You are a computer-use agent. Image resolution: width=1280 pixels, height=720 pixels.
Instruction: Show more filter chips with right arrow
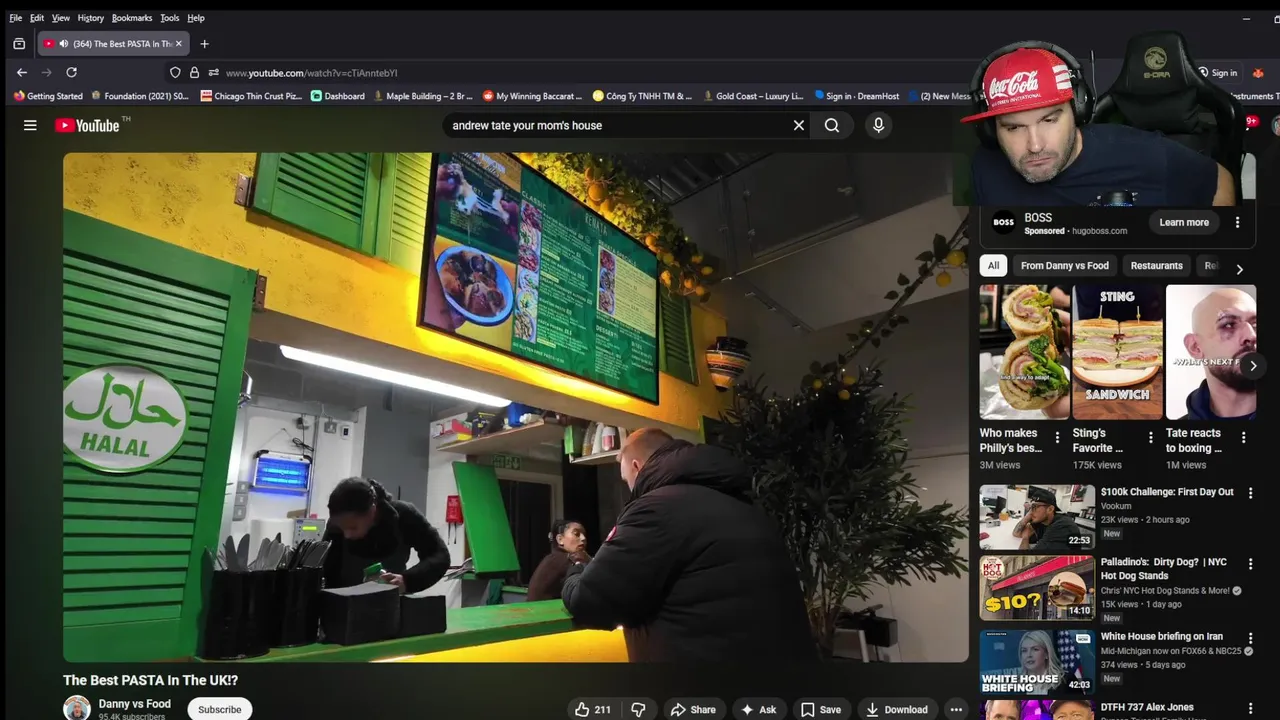coord(1239,269)
